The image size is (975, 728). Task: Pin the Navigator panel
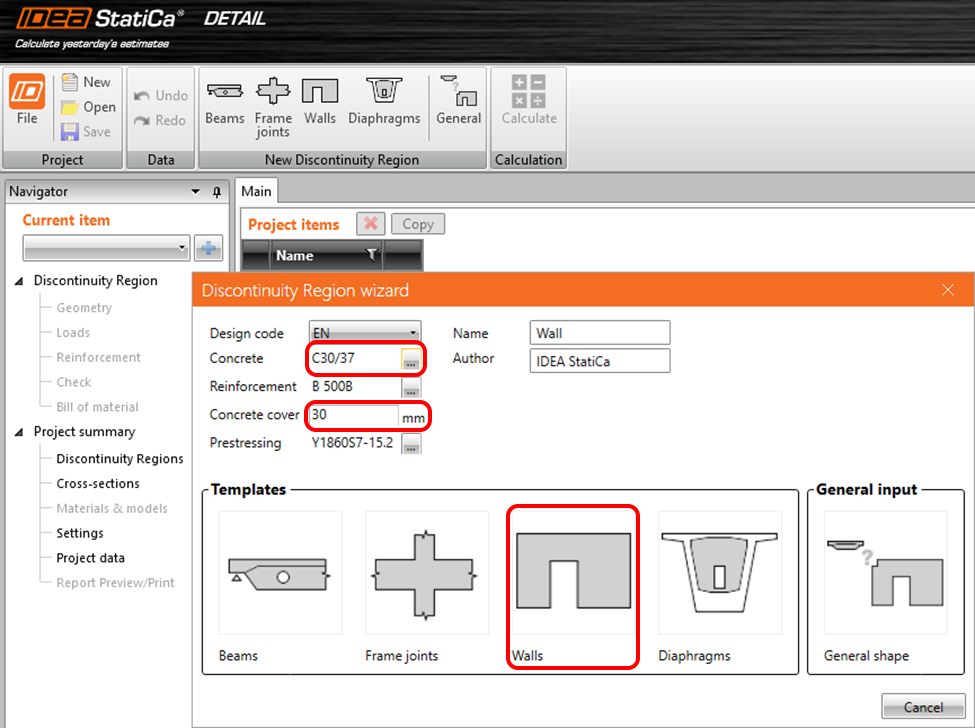point(217,192)
